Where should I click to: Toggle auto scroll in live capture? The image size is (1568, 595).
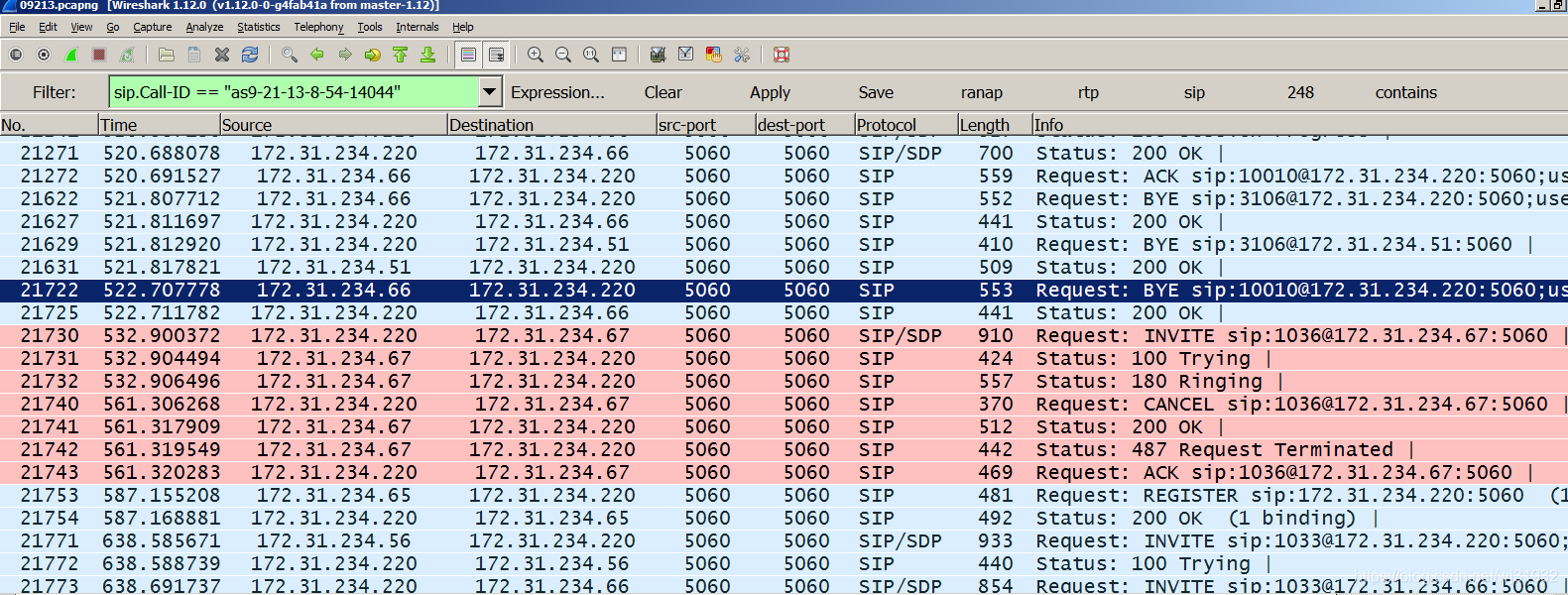point(496,55)
